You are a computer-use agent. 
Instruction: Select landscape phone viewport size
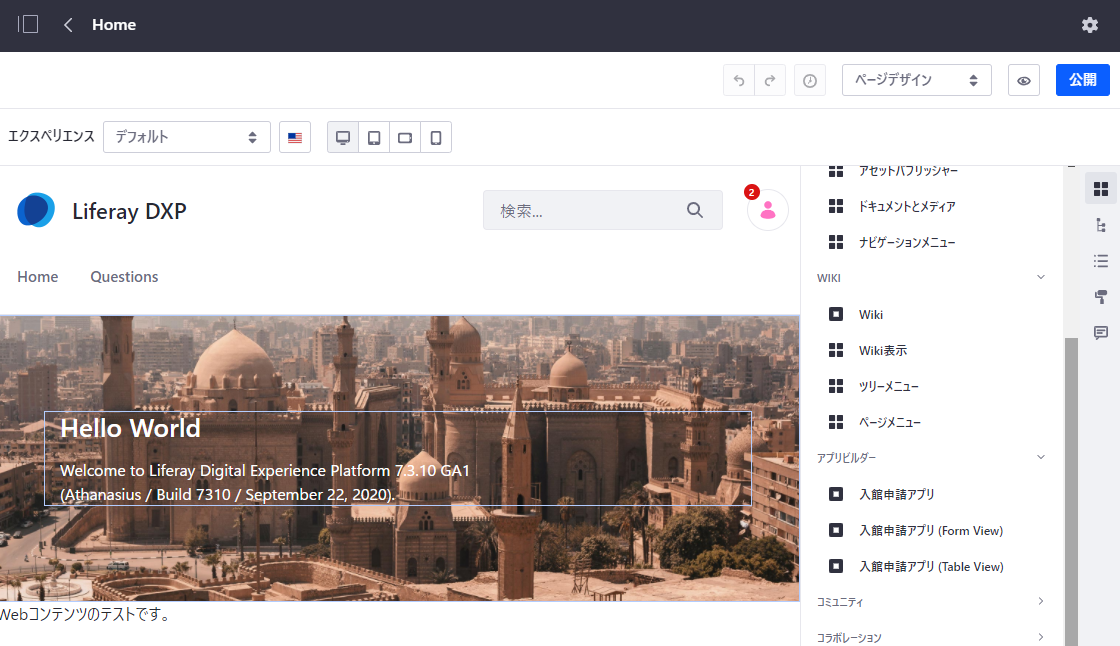coord(405,137)
